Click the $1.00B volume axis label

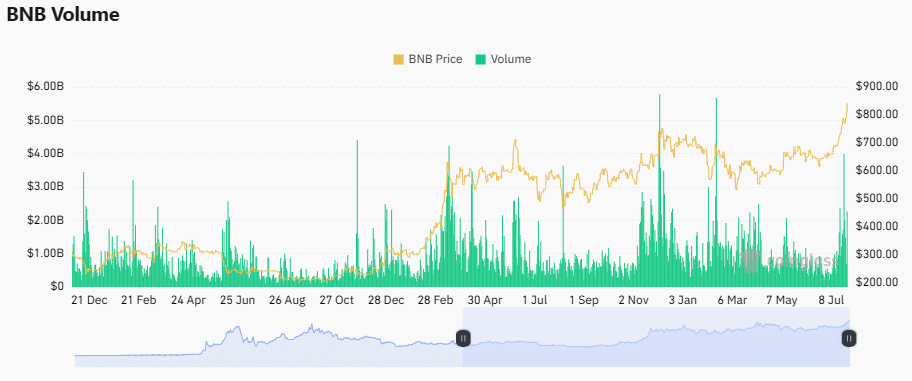[x=45, y=253]
